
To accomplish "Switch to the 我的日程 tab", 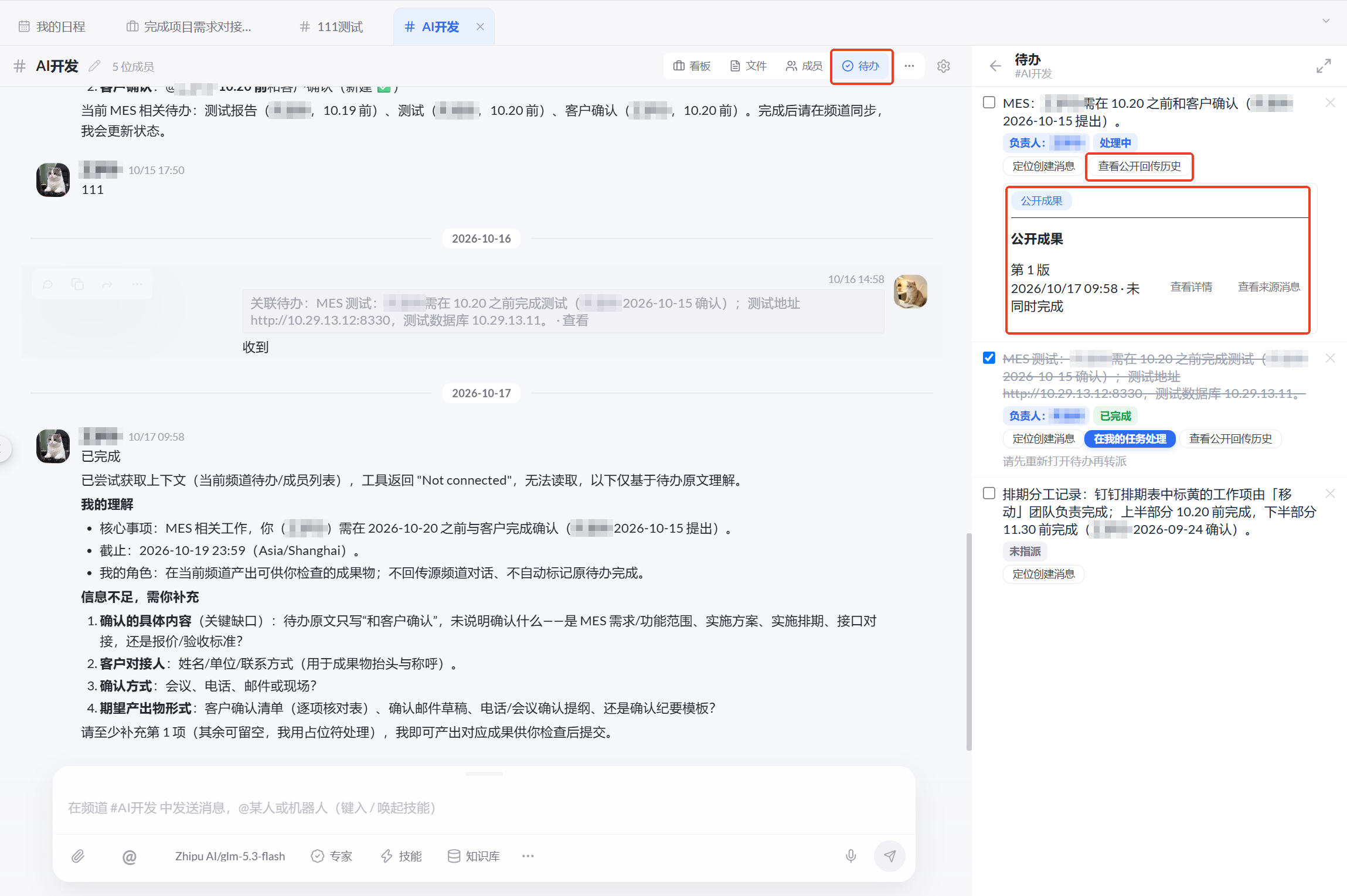I will coord(52,27).
